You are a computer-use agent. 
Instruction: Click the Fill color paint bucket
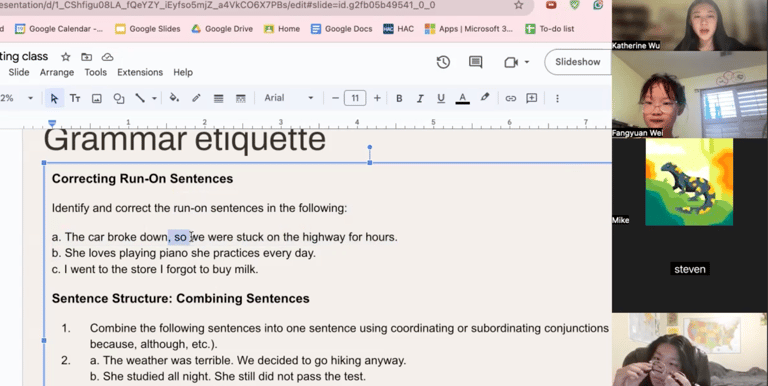pyautogui.click(x=174, y=98)
